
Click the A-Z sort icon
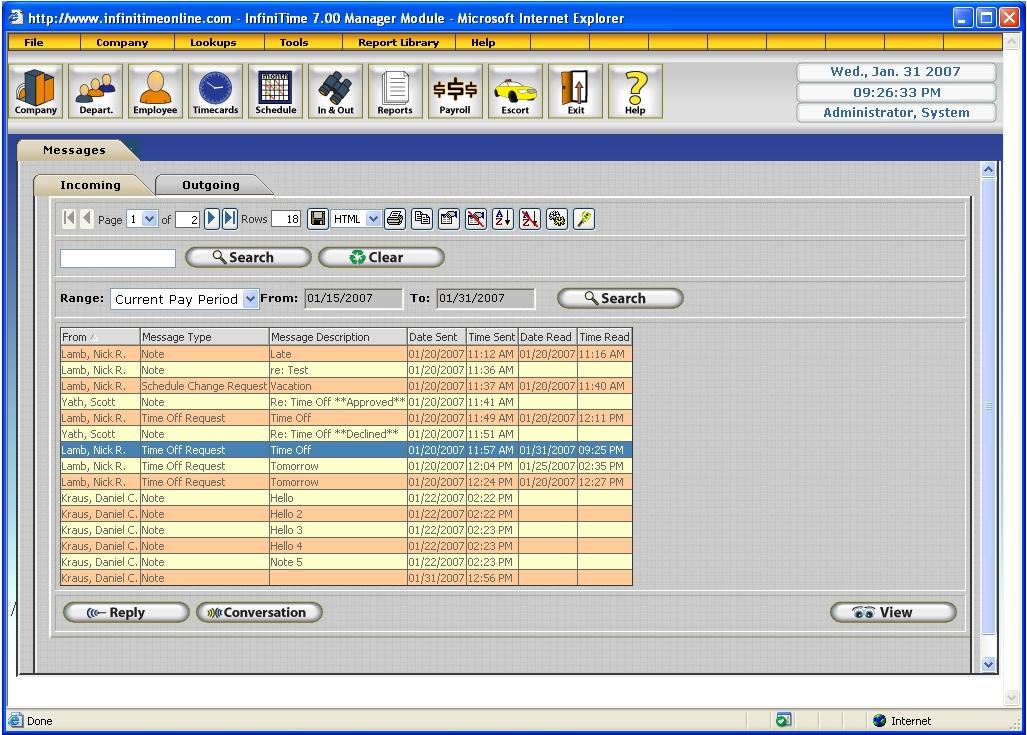503,219
